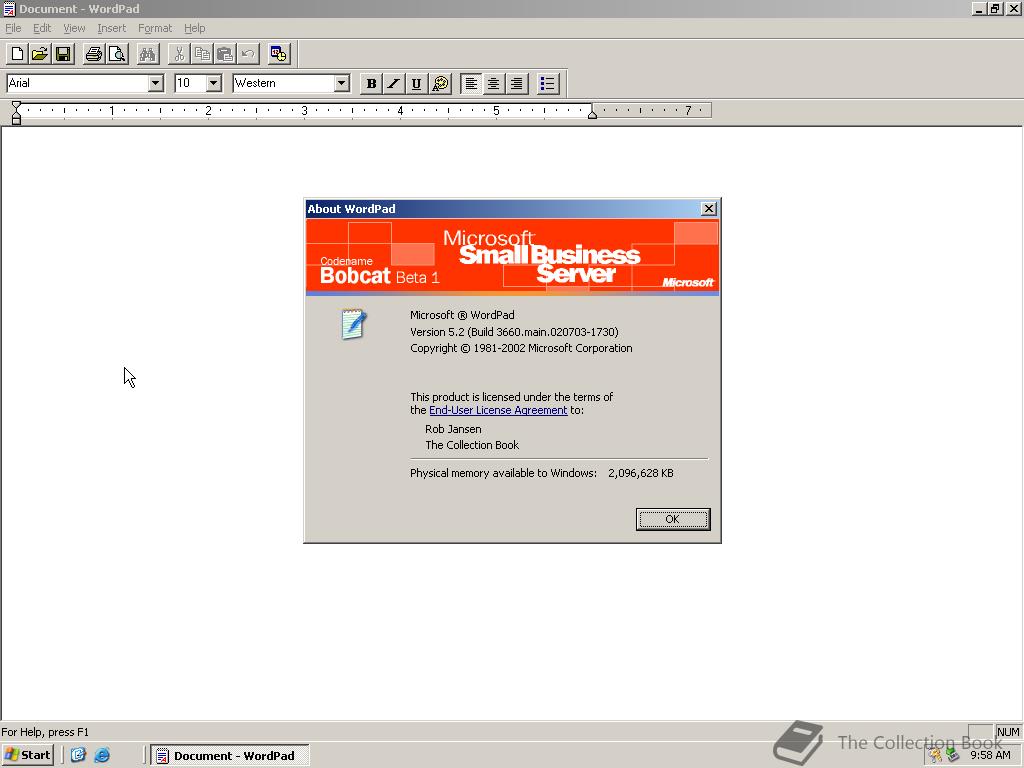Close the About WordPad dialog with X
The height and width of the screenshot is (768, 1024).
point(709,208)
